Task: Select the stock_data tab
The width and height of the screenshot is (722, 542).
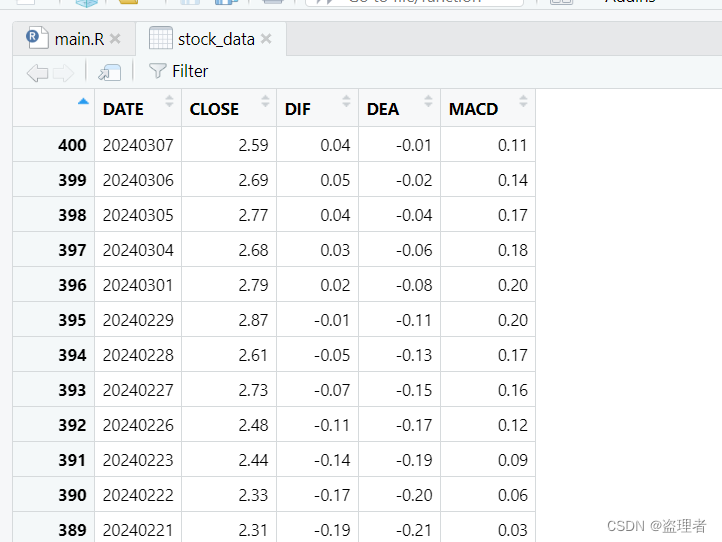Action: [211, 39]
